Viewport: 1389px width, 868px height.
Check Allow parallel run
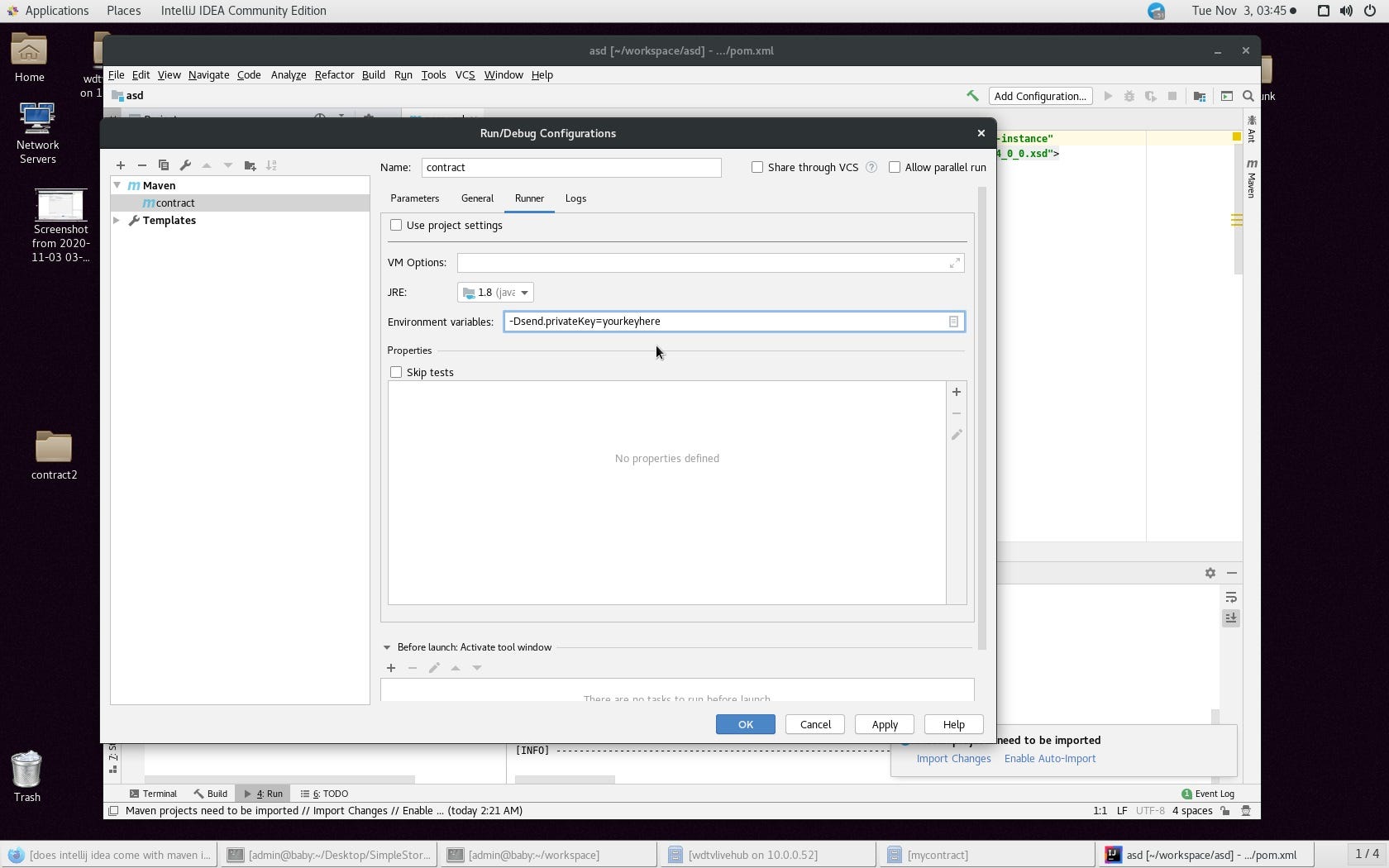pos(895,167)
